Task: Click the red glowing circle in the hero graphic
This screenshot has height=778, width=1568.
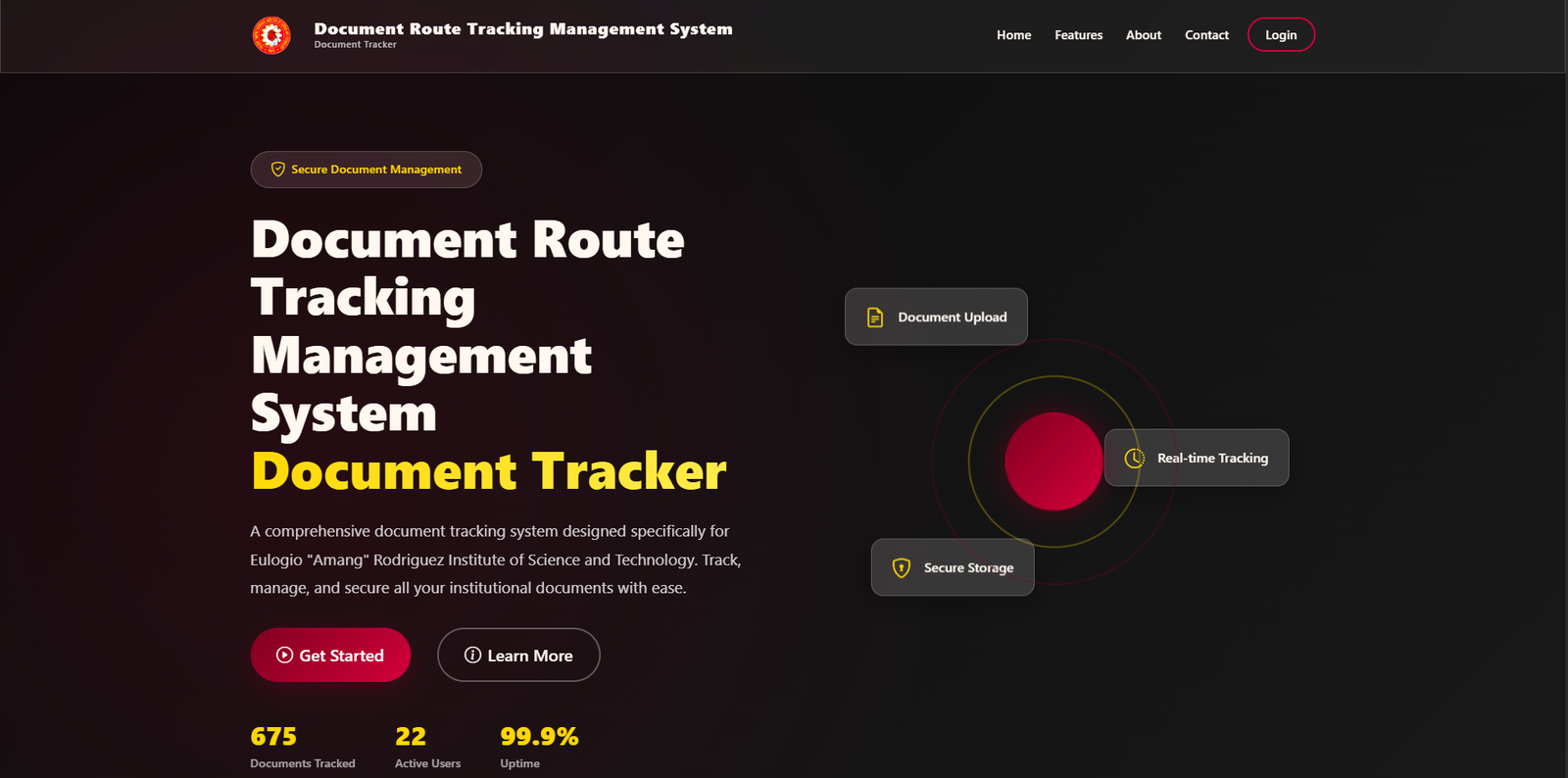Action: pos(1053,462)
